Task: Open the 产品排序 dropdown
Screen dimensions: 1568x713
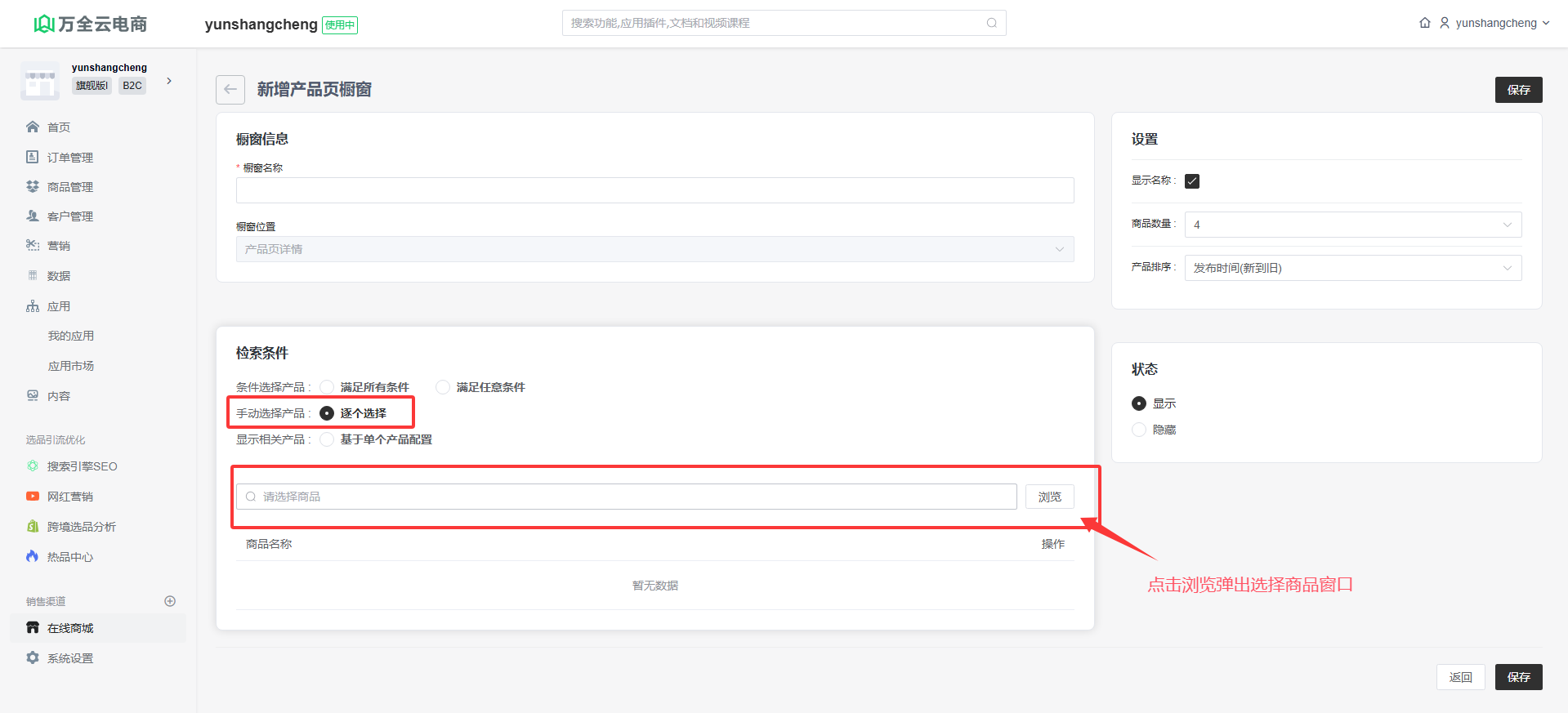Action: pyautogui.click(x=1352, y=268)
